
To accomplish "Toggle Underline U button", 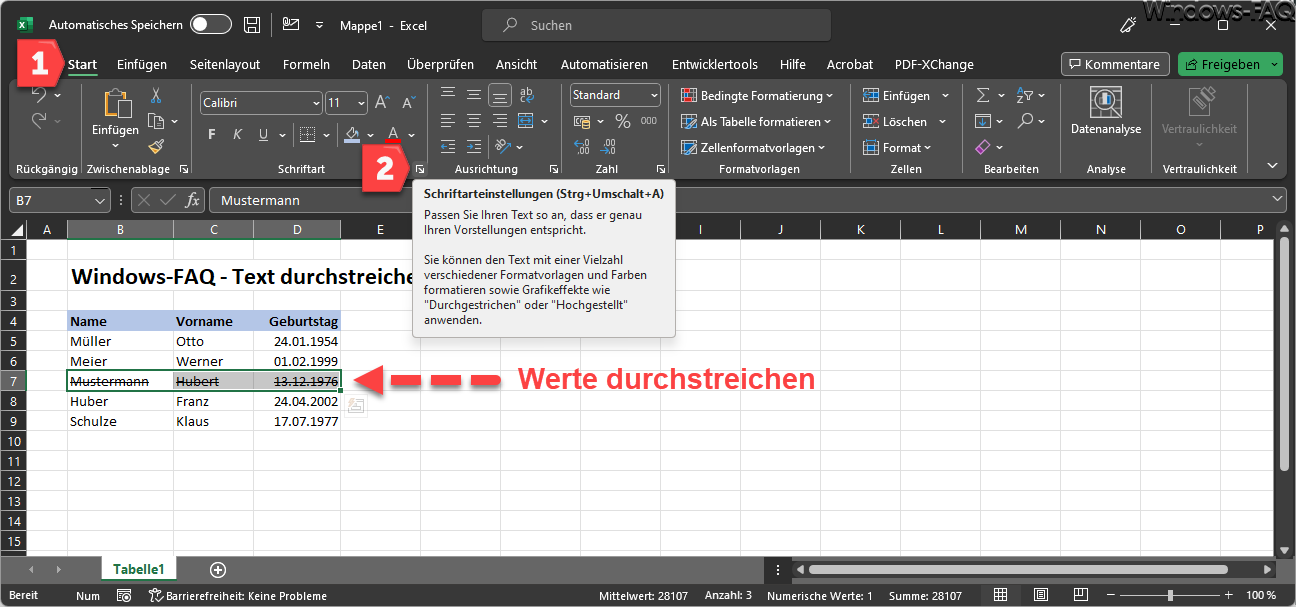I will click(263, 134).
